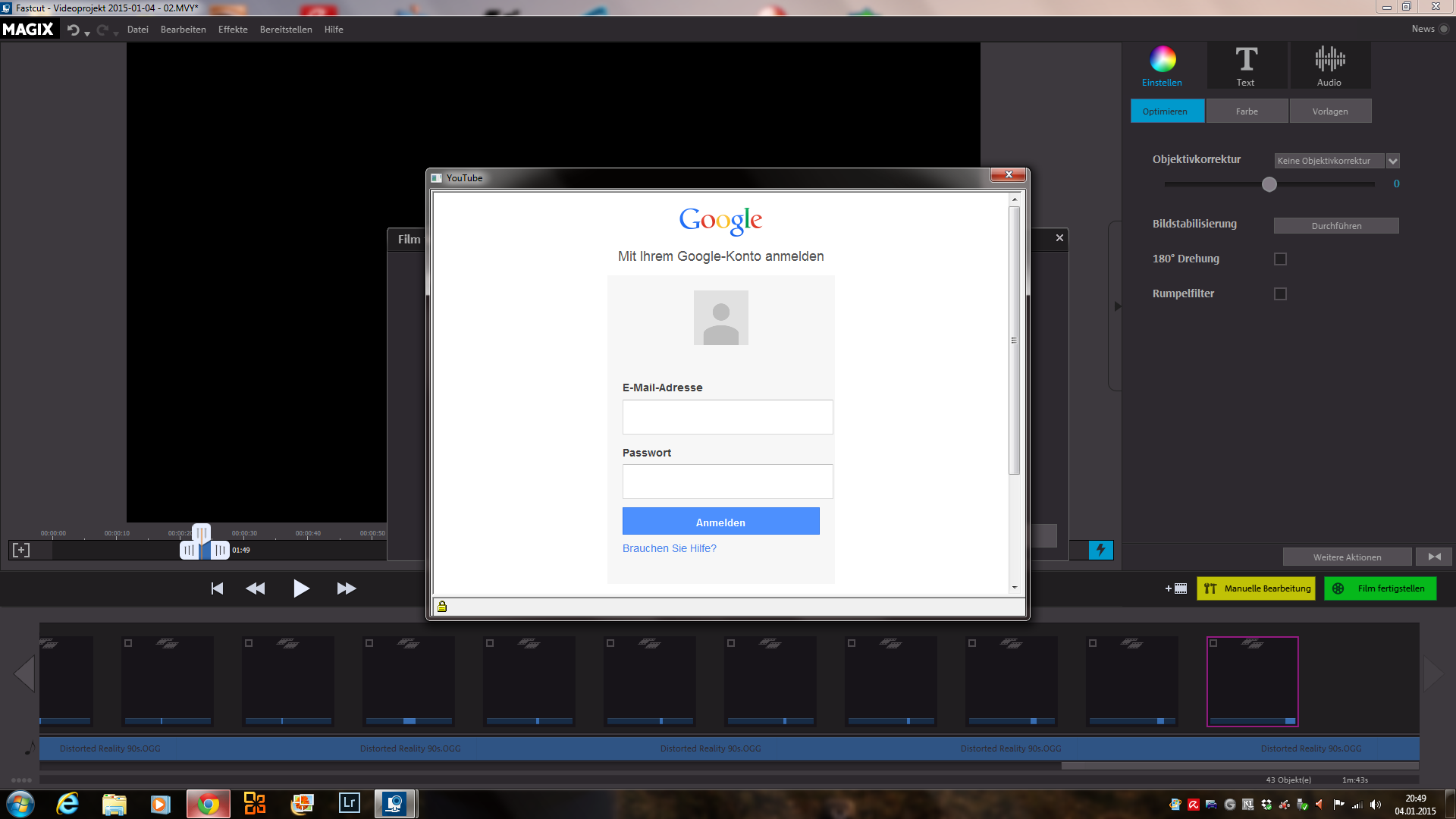Click the add clip filmstrip icon
The width and height of the screenshot is (1456, 819).
(1176, 588)
